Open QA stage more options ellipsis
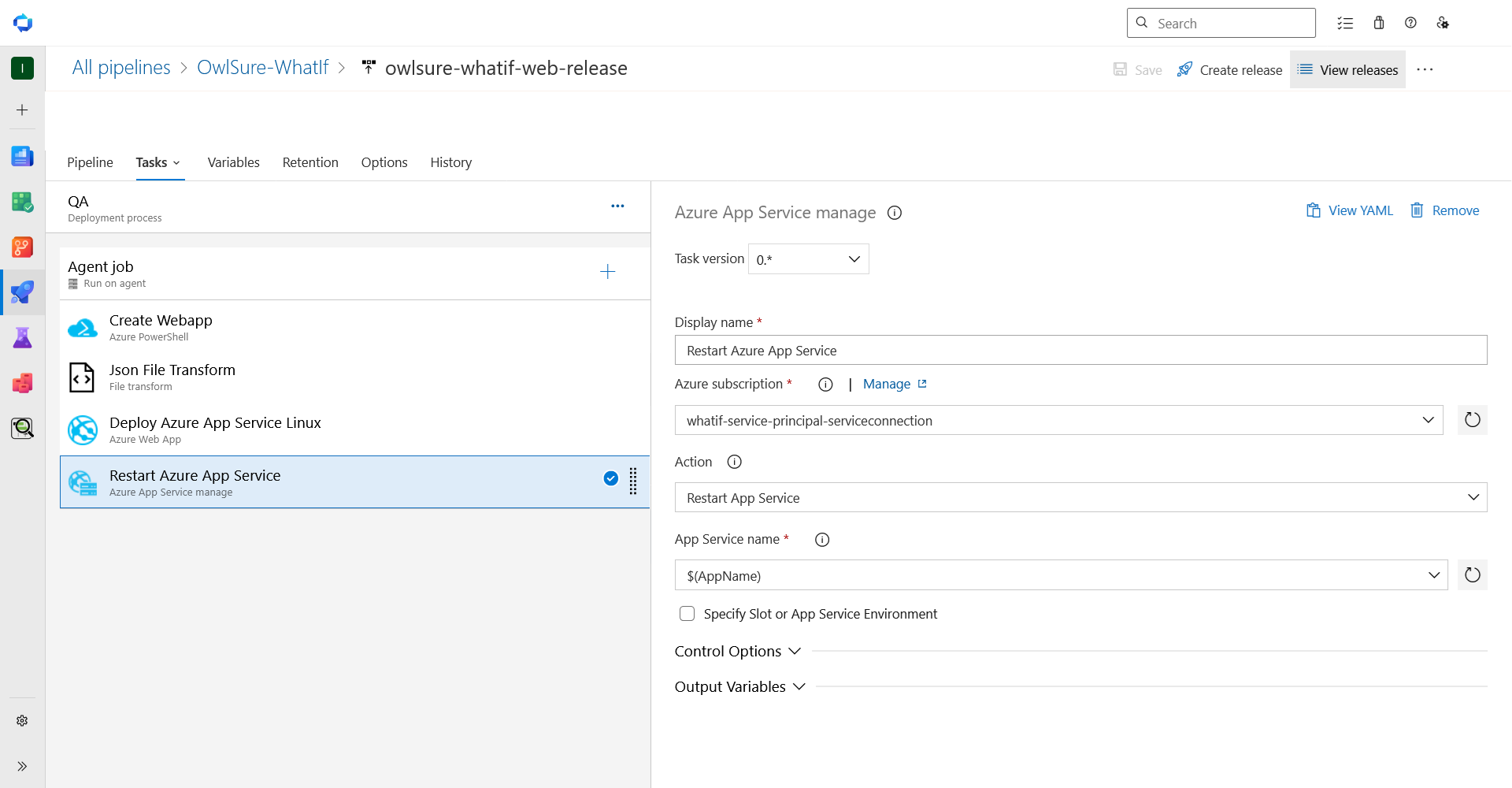The height and width of the screenshot is (788, 1512). click(617, 206)
